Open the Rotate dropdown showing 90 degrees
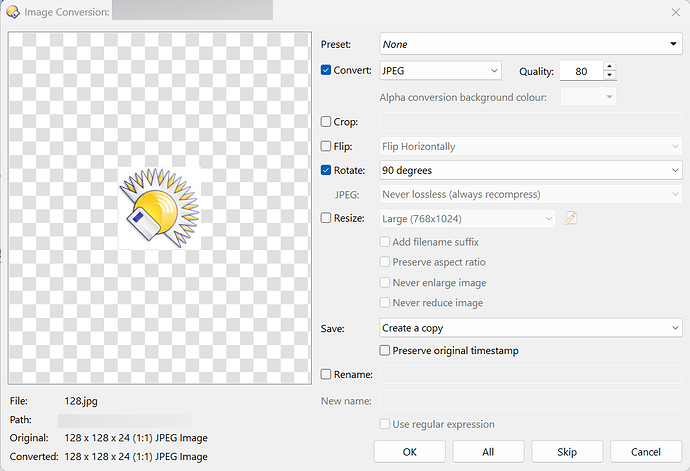Image resolution: width=690 pixels, height=471 pixels. (531, 170)
